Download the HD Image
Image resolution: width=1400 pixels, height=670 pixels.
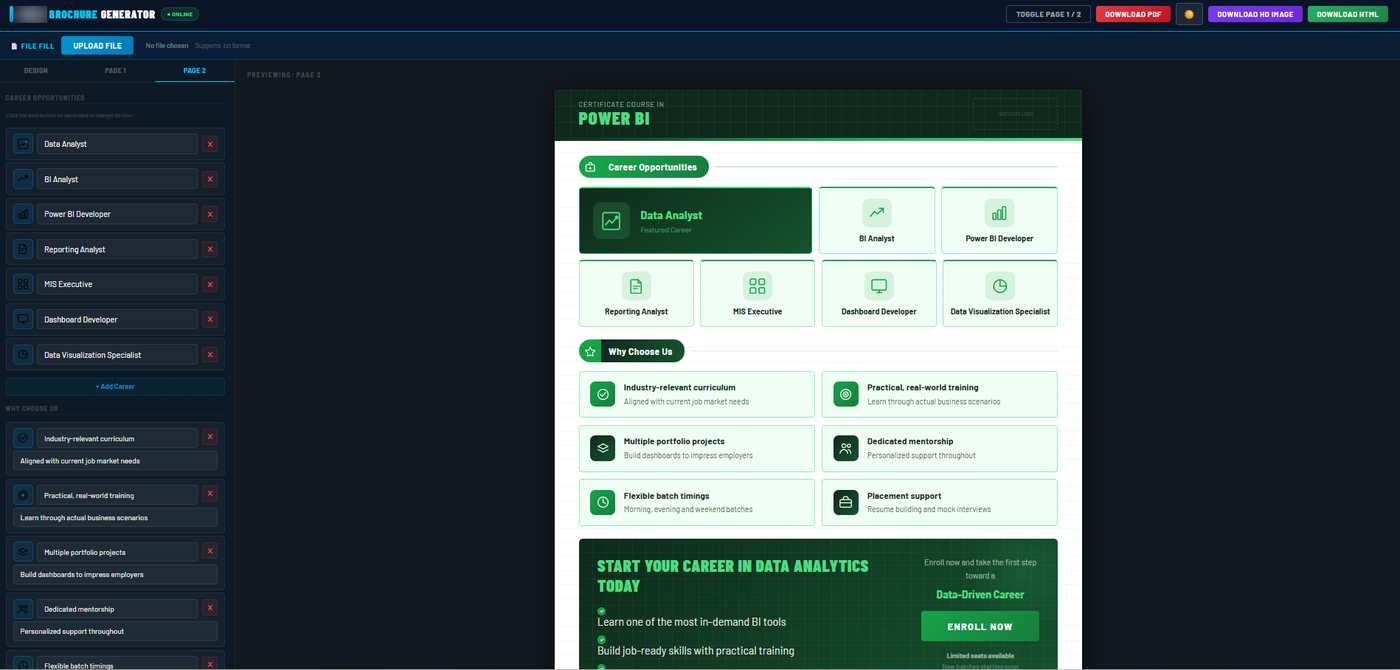point(1255,14)
